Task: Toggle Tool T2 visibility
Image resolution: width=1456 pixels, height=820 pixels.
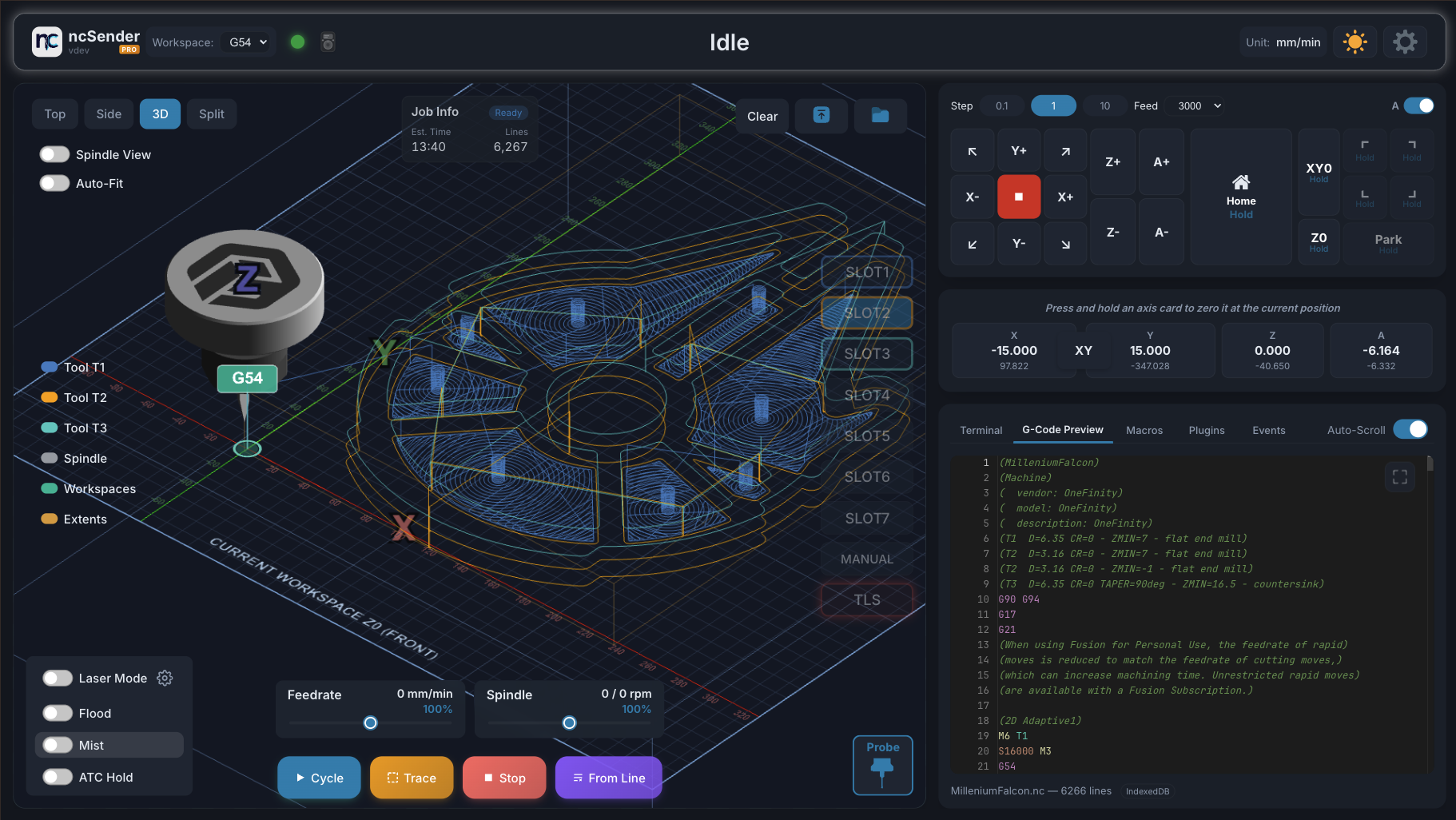Action: click(74, 398)
